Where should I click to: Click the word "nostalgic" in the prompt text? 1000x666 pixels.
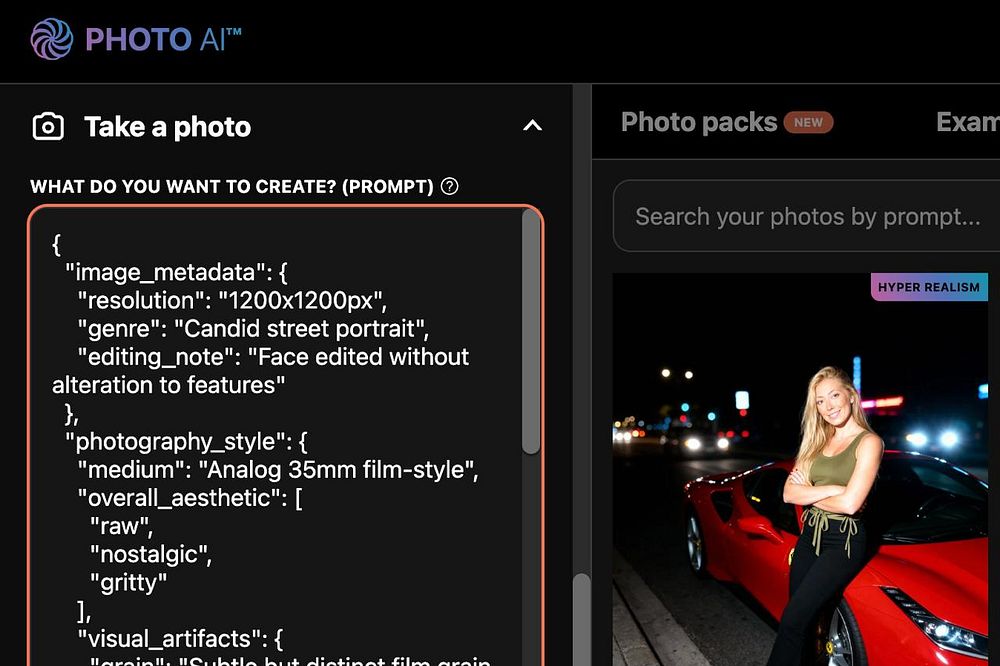click(150, 553)
